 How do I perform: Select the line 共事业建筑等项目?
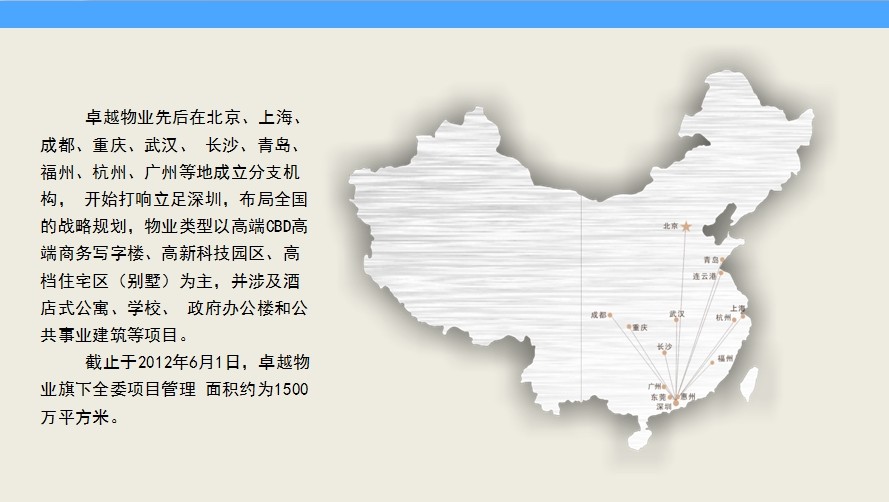tap(115, 335)
